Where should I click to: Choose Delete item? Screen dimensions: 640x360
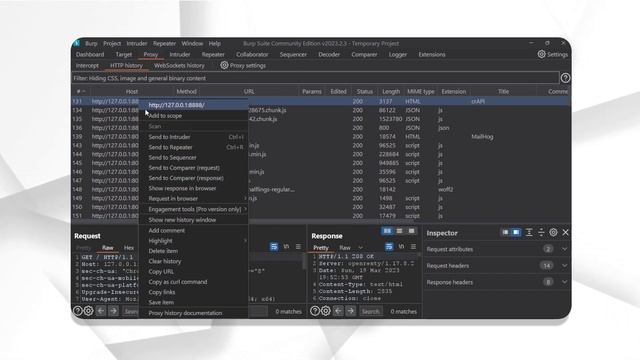(194, 251)
